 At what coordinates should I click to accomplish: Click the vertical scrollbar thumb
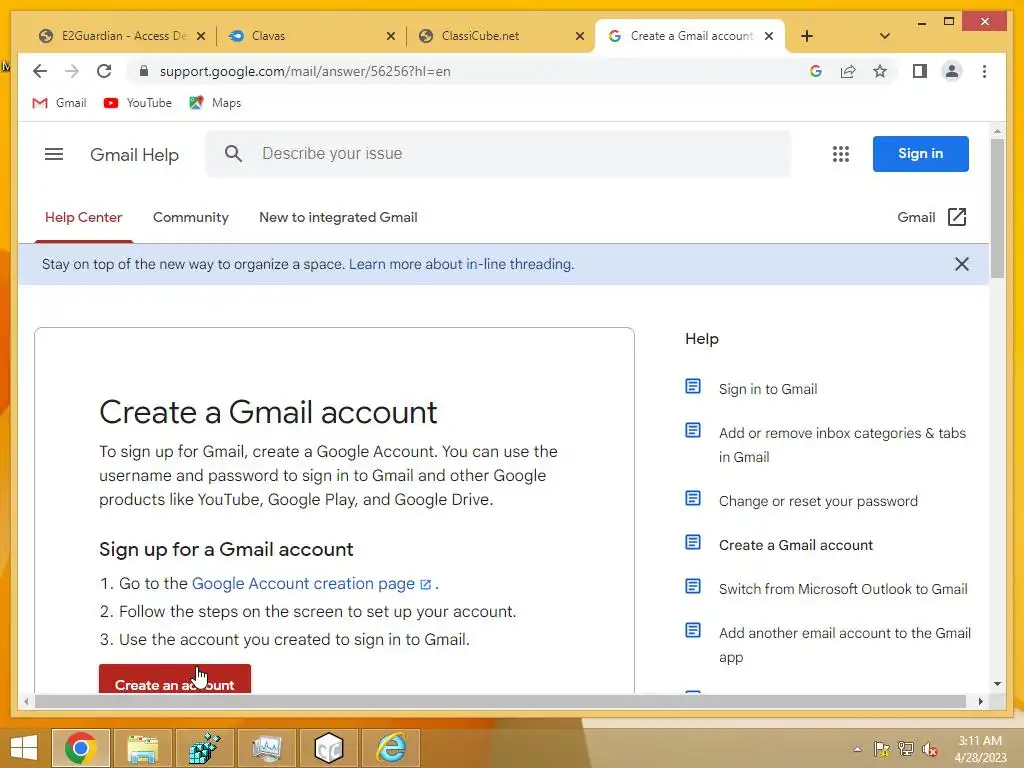tap(997, 208)
